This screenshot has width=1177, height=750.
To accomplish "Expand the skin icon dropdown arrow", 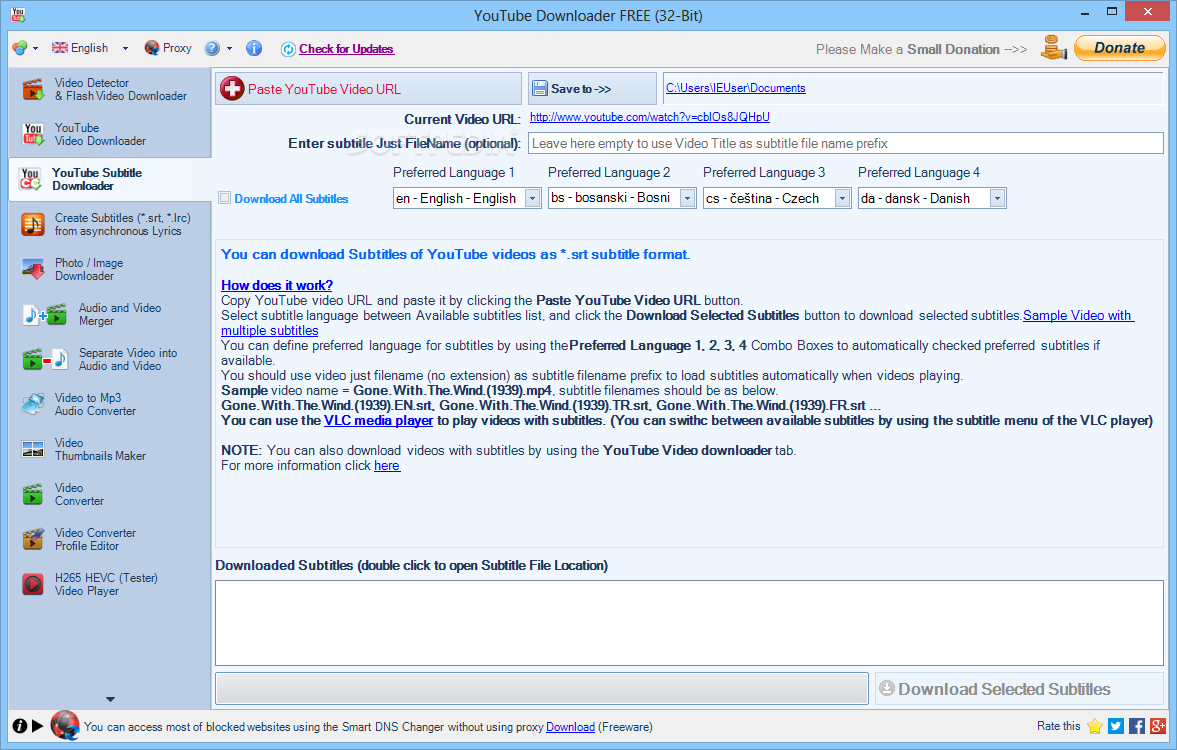I will pyautogui.click(x=35, y=49).
